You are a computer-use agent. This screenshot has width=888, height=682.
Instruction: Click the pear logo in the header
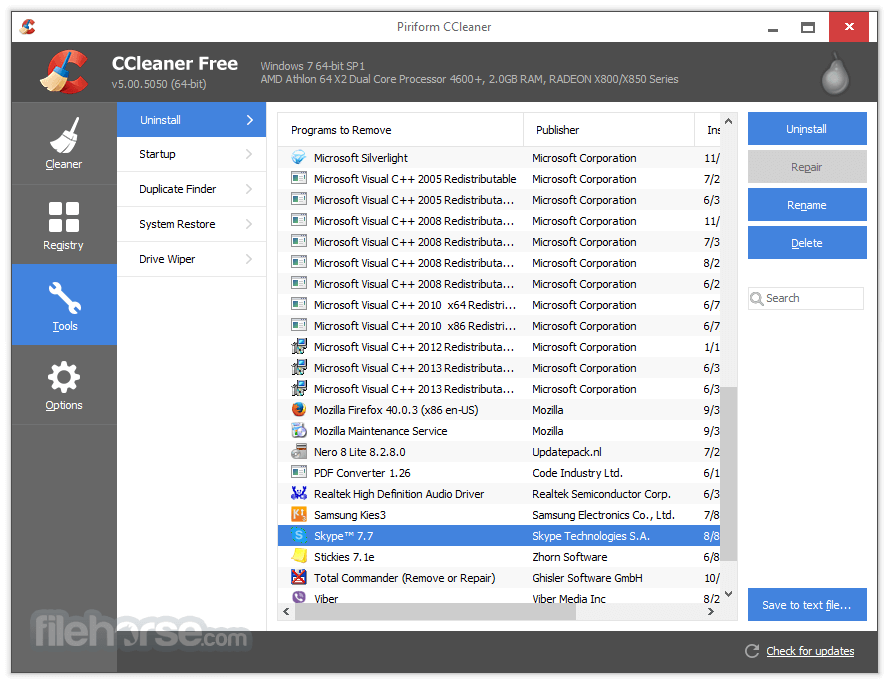(x=835, y=74)
